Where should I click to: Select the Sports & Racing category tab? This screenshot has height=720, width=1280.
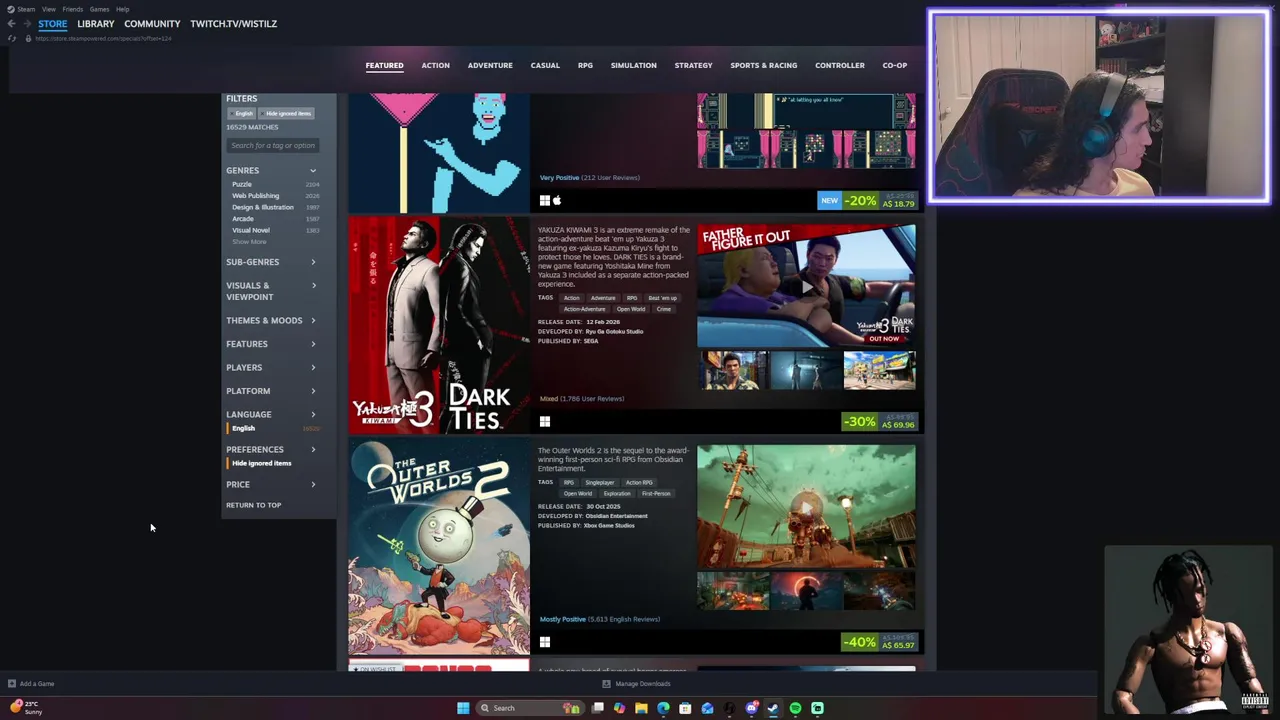763,65
